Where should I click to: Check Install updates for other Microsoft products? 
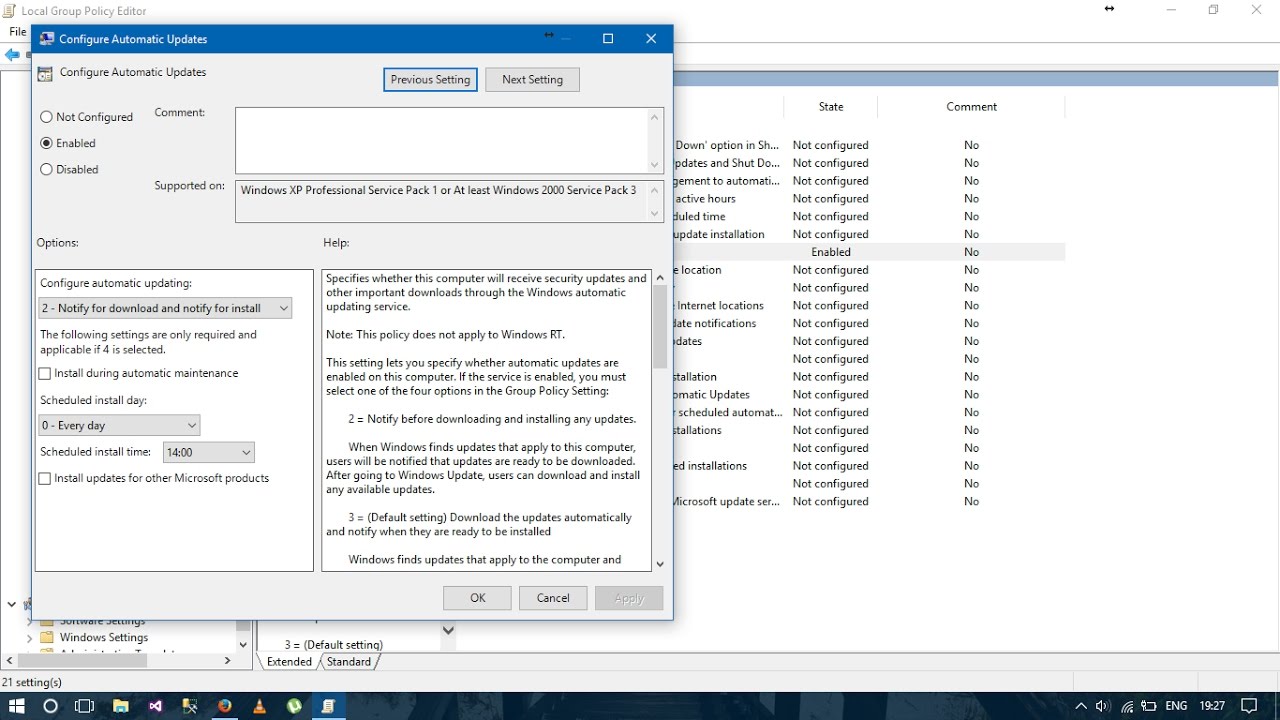coord(45,479)
